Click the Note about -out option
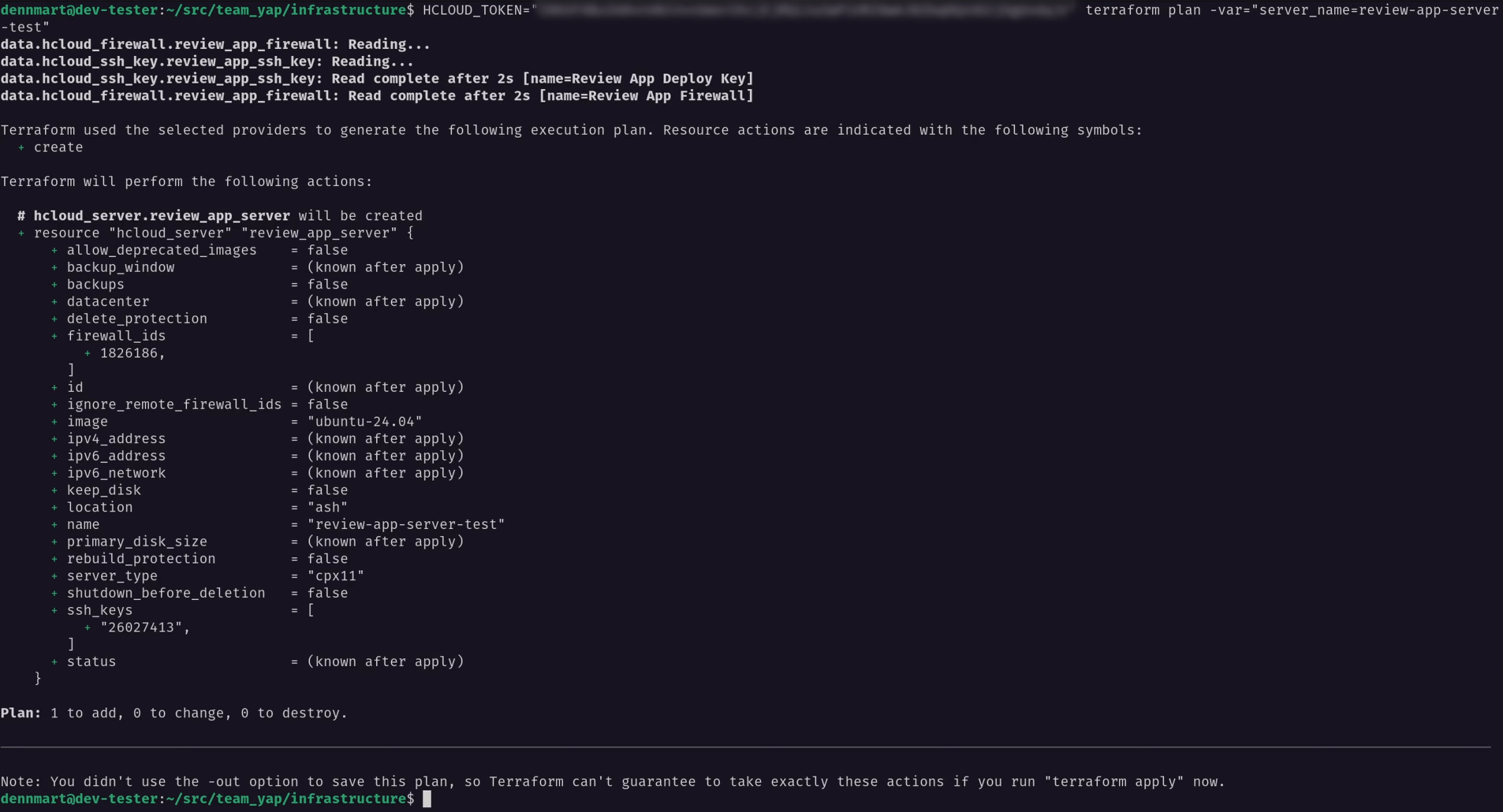Viewport: 1503px width, 812px height. click(x=613, y=783)
